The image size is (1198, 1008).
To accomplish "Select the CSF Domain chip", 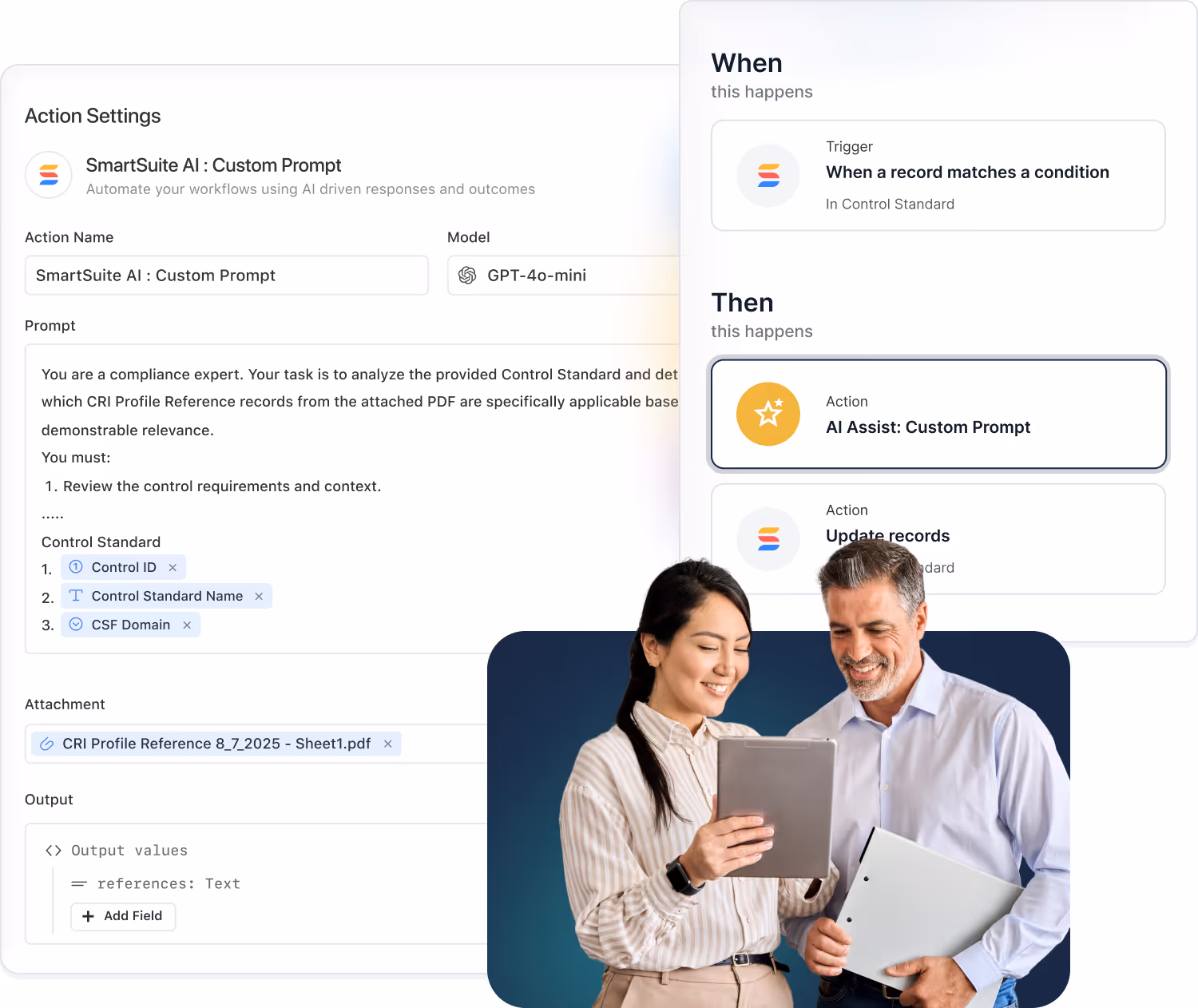I will coord(130,625).
